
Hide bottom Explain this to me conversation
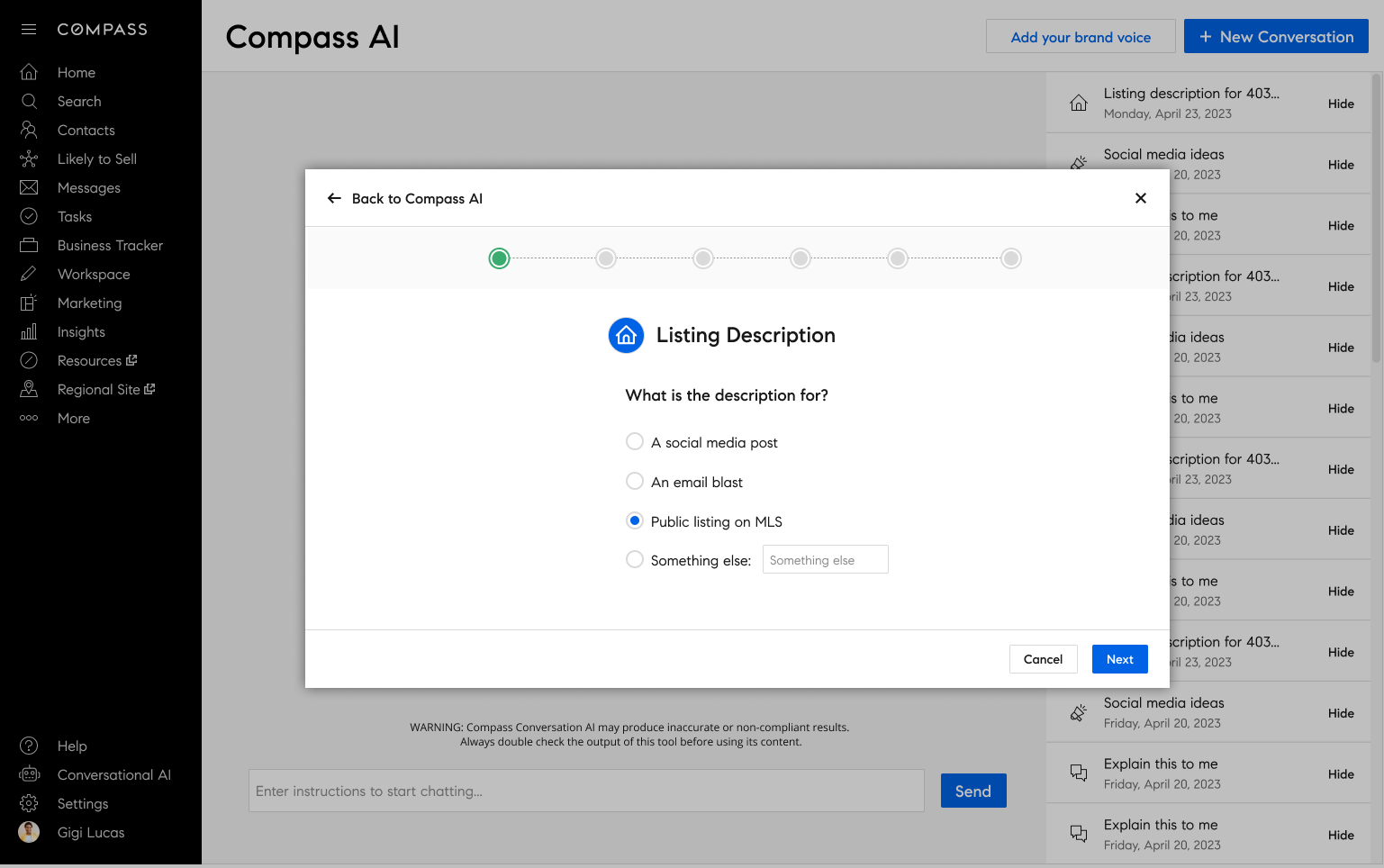point(1341,835)
